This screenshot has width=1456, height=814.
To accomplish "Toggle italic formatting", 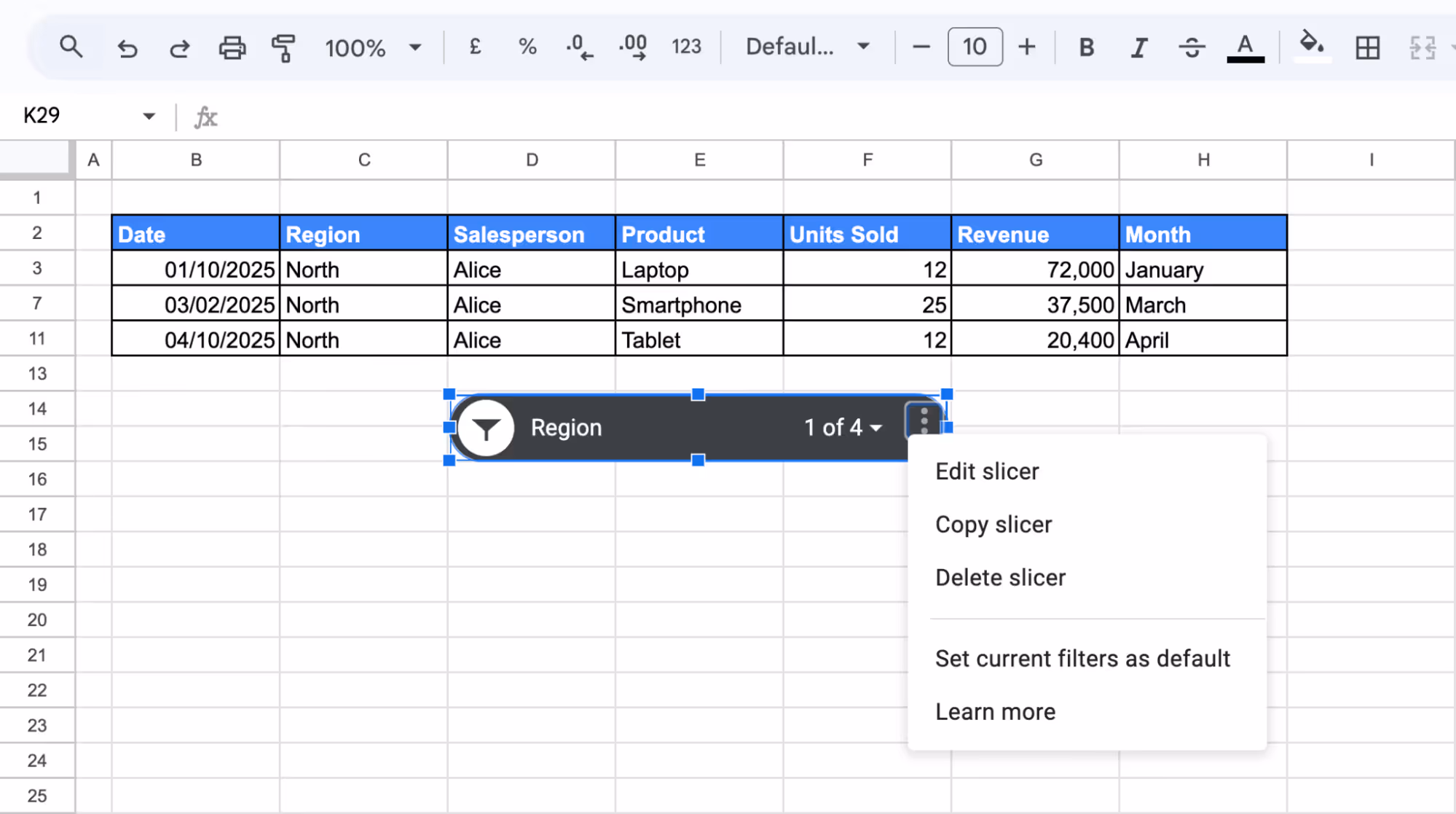I will [1138, 47].
